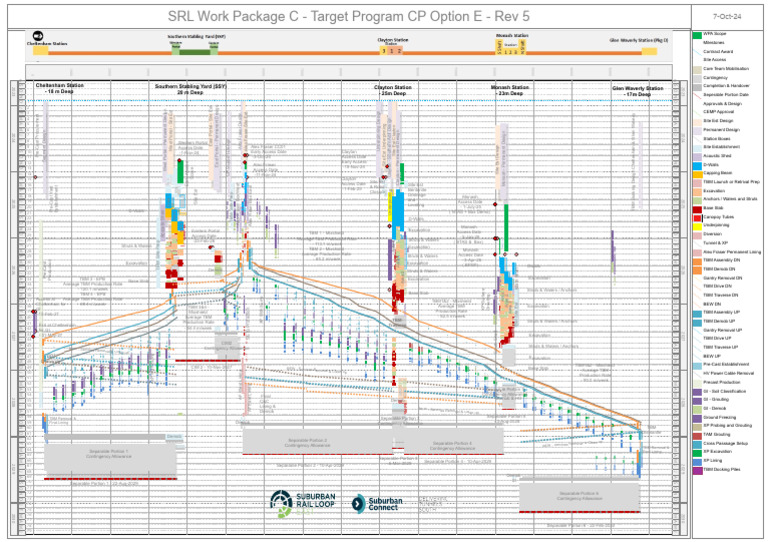768x542 pixels.
Task: Select the Capping Beam orange legend swatch
Action: click(x=697, y=174)
